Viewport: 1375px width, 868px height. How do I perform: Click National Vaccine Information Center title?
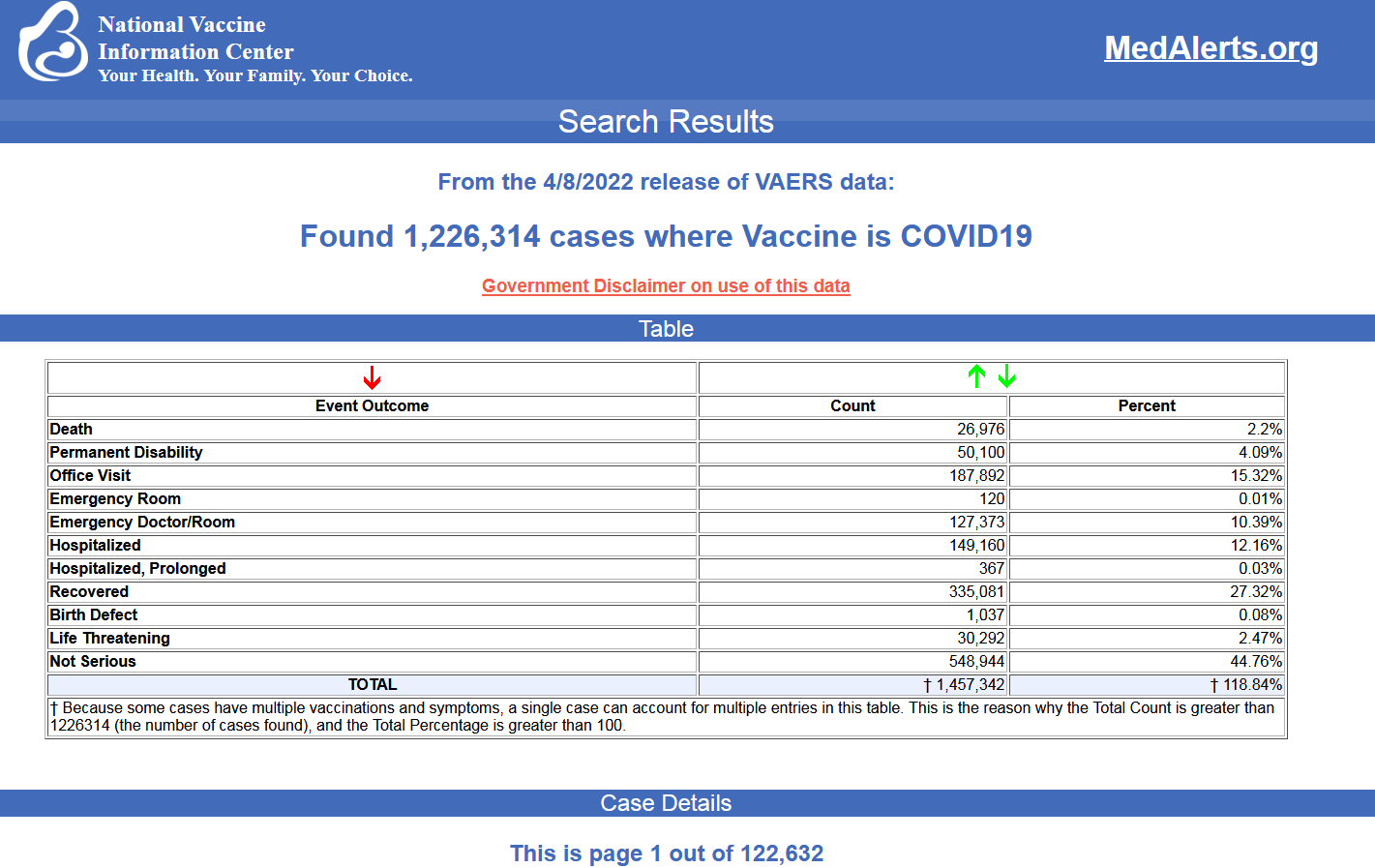click(195, 38)
